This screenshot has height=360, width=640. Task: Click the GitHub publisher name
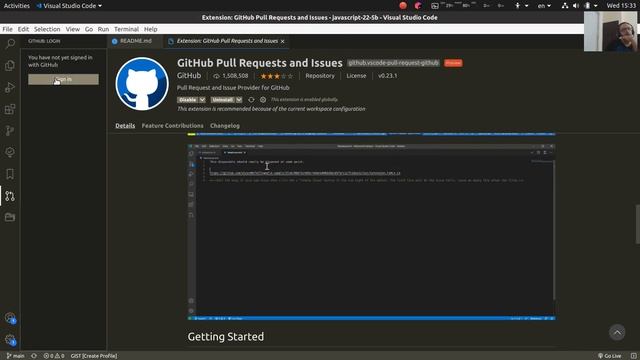coord(189,76)
